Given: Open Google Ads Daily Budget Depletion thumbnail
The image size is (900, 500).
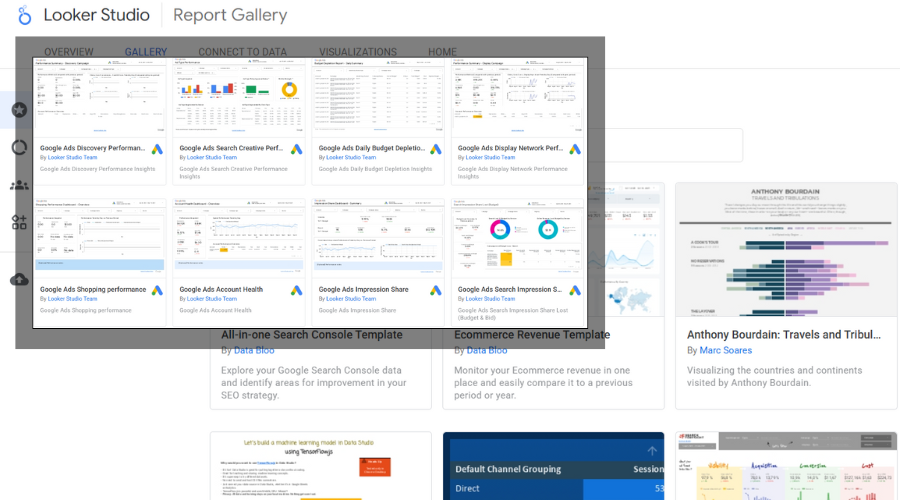Looking at the screenshot, I should [x=378, y=98].
